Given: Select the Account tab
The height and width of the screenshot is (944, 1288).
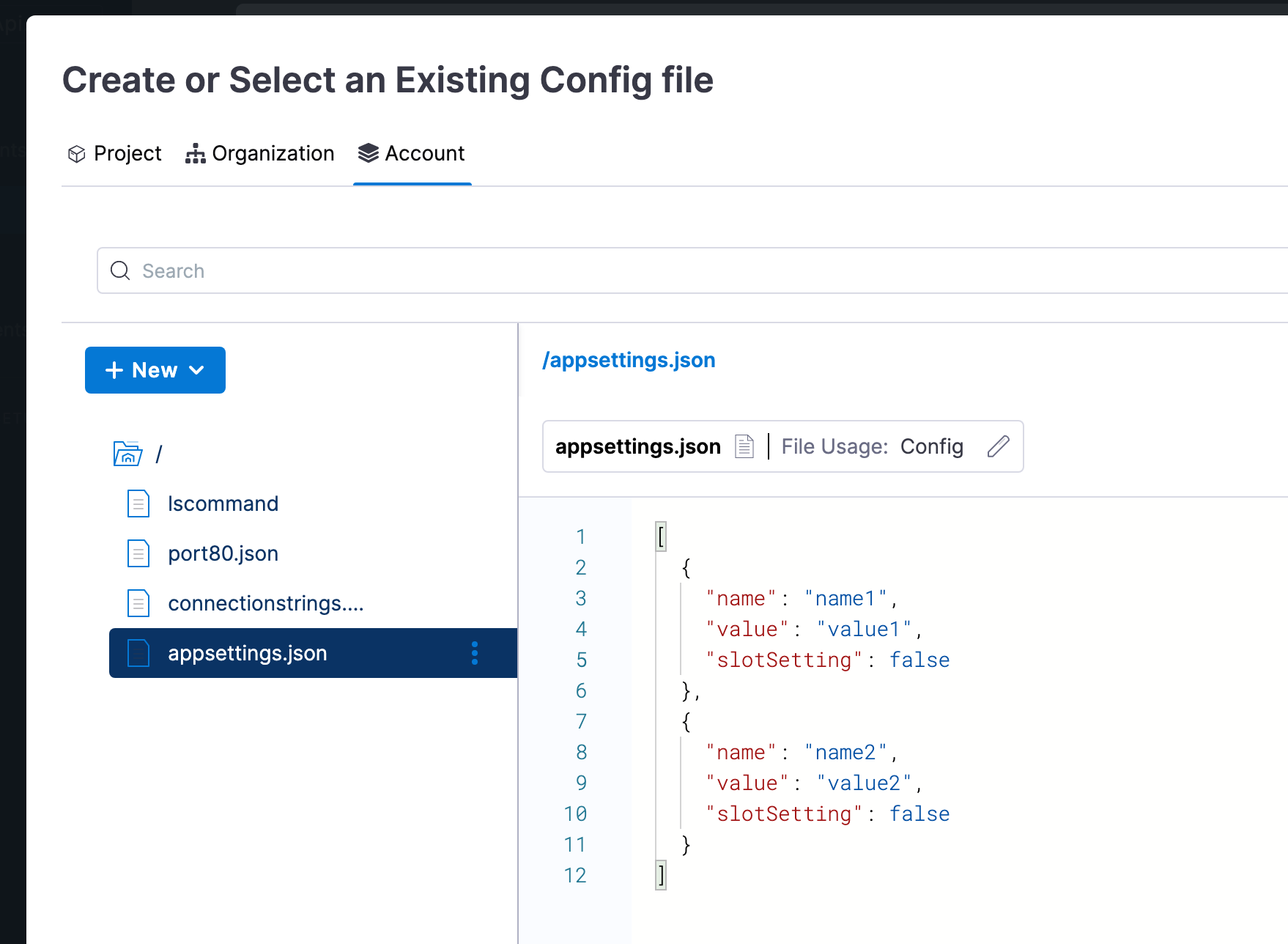Looking at the screenshot, I should [x=412, y=153].
